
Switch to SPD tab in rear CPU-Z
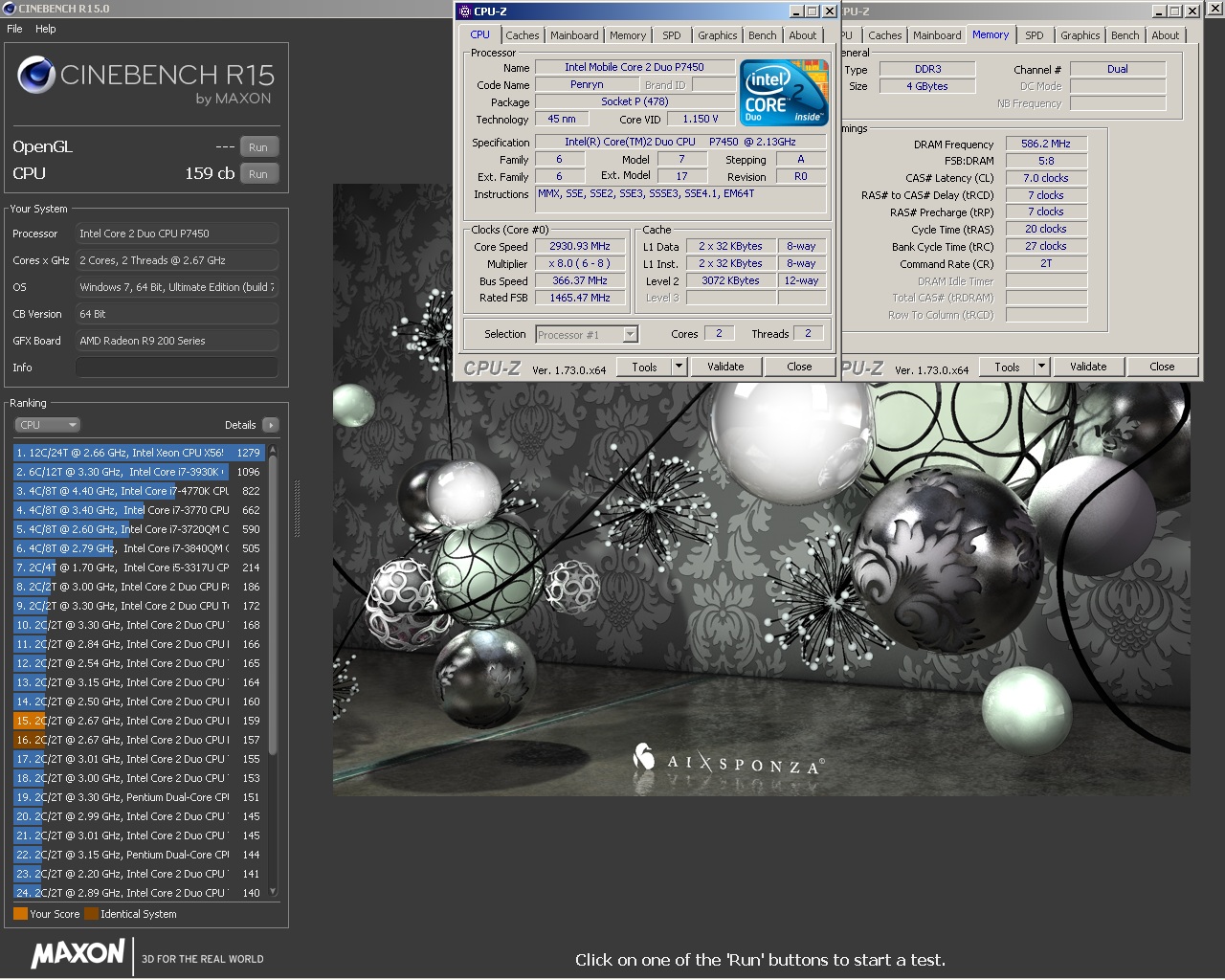[1035, 35]
